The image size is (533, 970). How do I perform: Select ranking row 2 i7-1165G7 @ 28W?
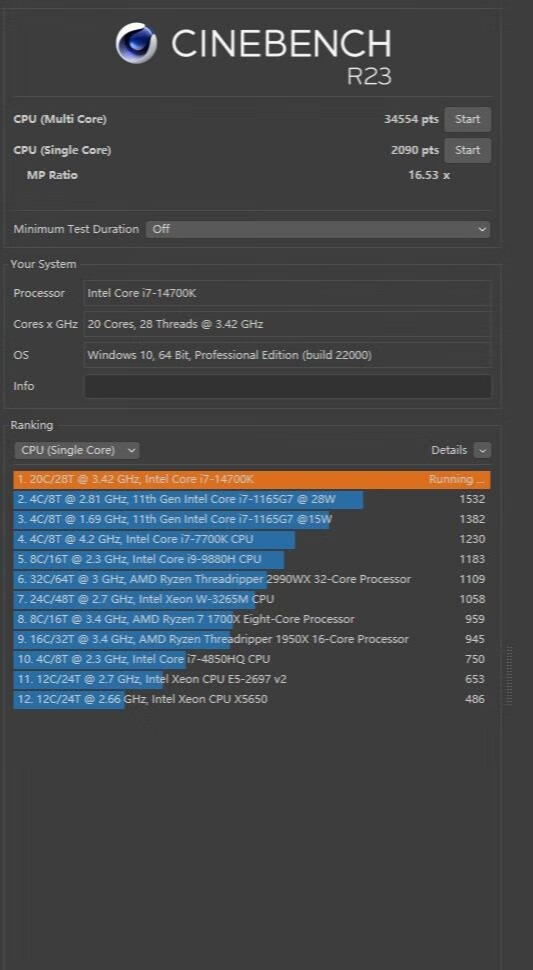[x=252, y=499]
